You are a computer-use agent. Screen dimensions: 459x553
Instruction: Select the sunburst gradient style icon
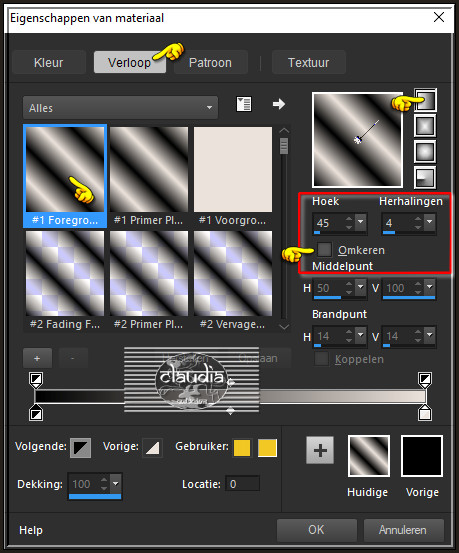425,152
